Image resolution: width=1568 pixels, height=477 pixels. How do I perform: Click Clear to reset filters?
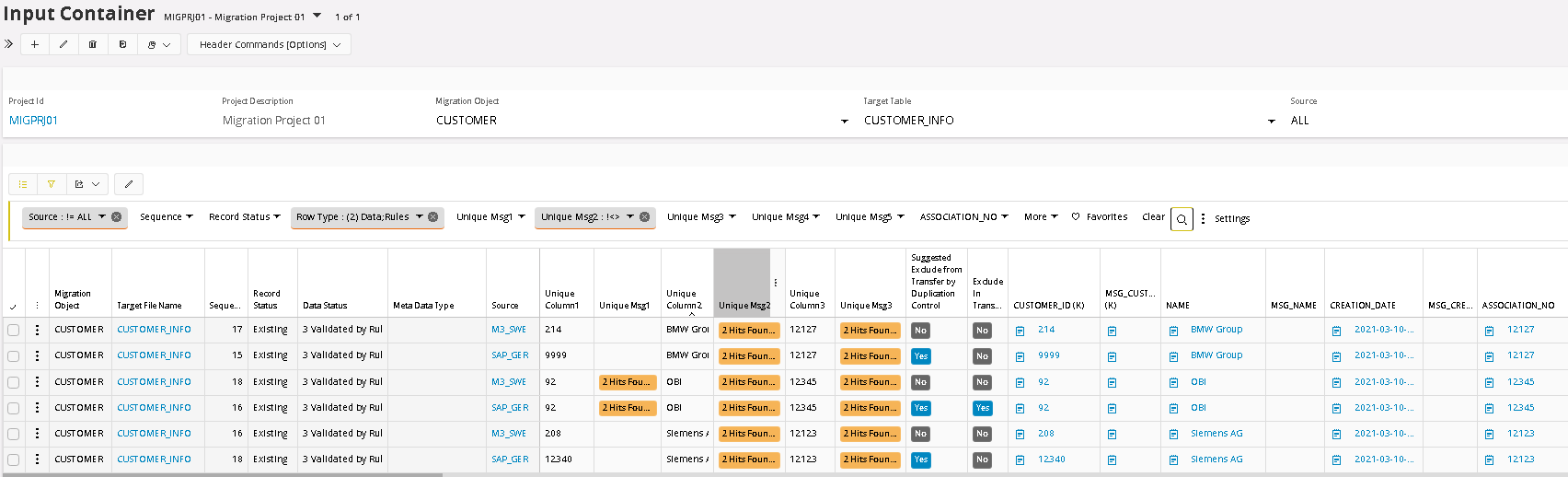[1153, 217]
